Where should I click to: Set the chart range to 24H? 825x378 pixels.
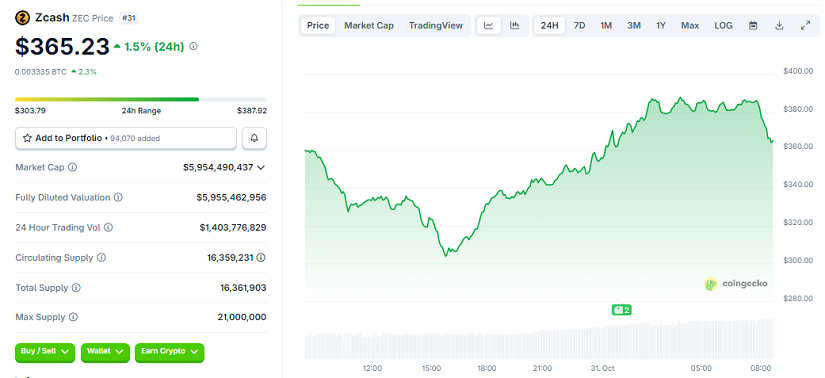549,25
